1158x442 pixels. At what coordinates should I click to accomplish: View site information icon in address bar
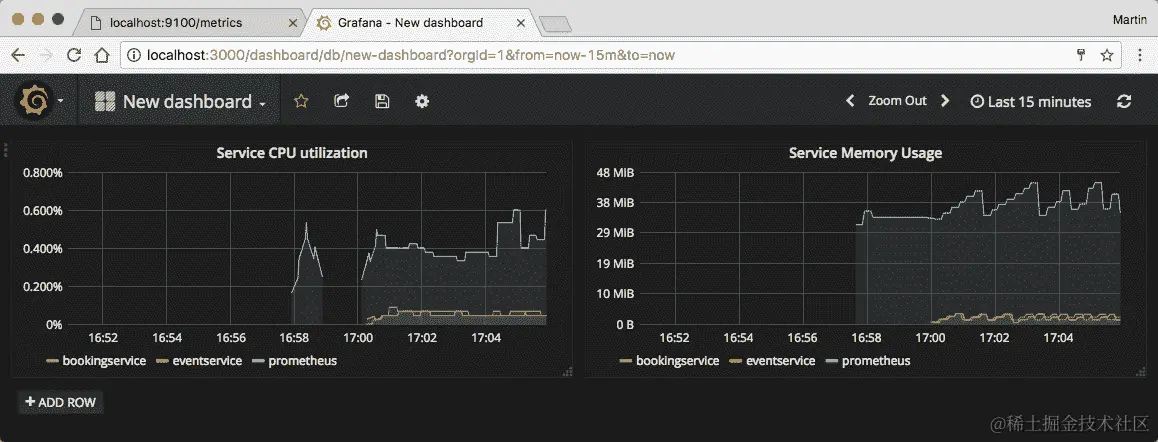[134, 55]
